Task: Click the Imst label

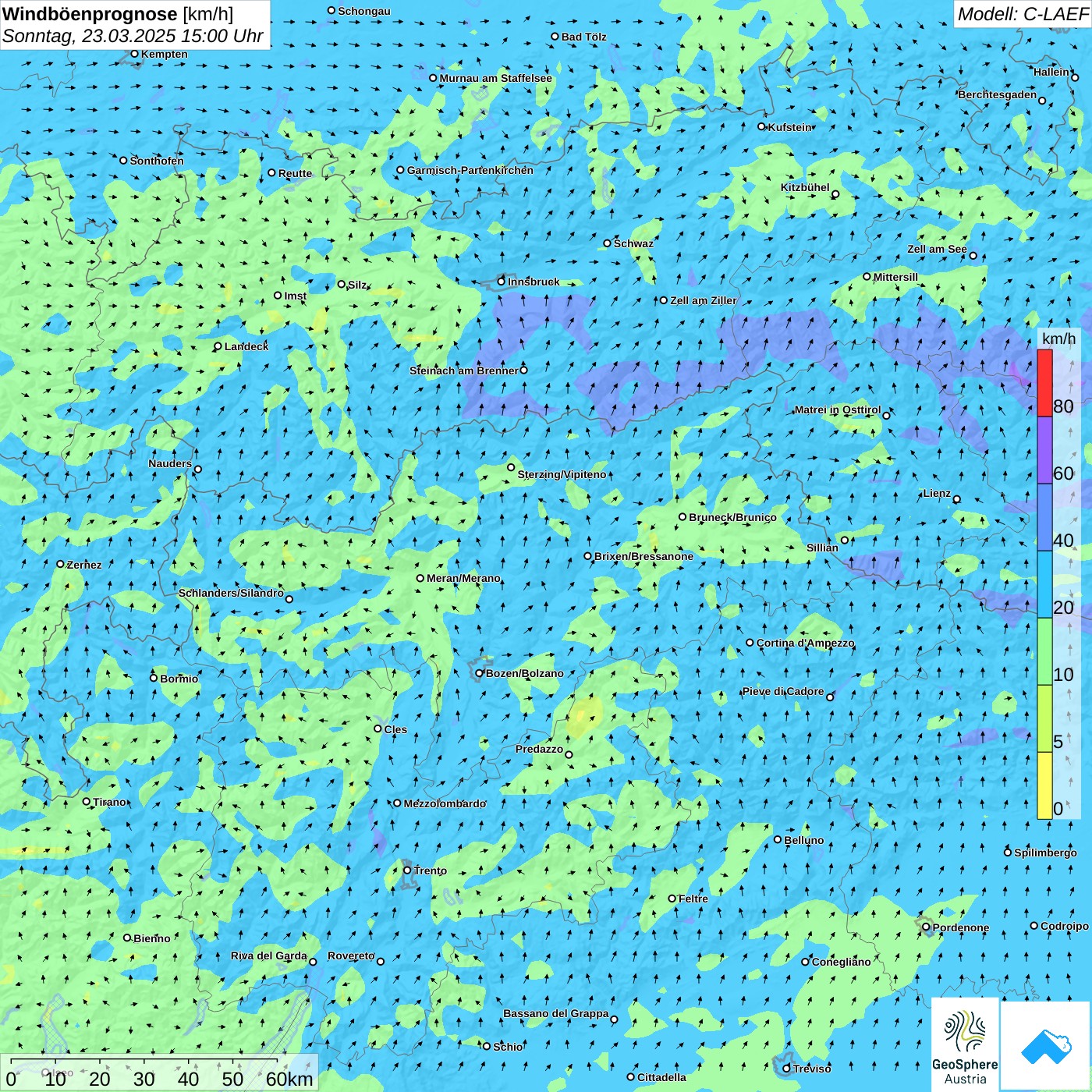Action: pos(295,296)
